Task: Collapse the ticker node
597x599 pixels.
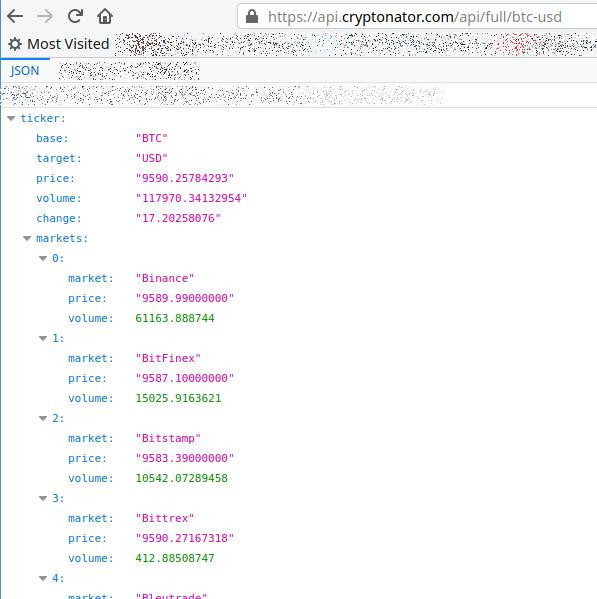Action: tap(11, 119)
